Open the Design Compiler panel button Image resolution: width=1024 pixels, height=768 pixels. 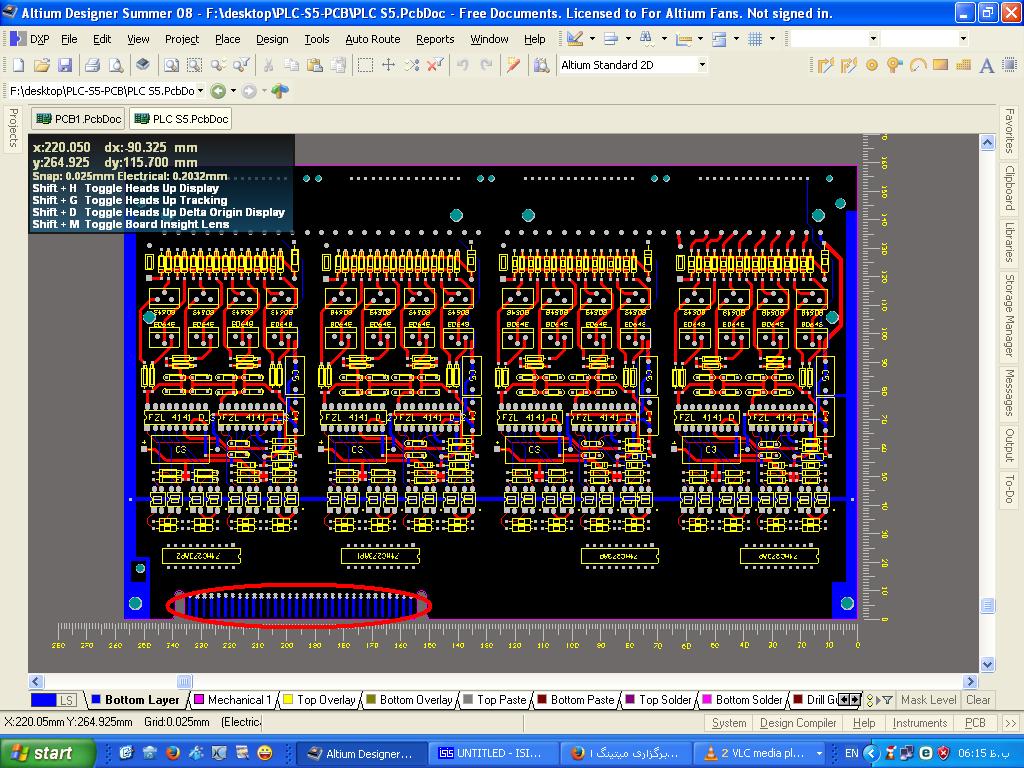[x=798, y=723]
